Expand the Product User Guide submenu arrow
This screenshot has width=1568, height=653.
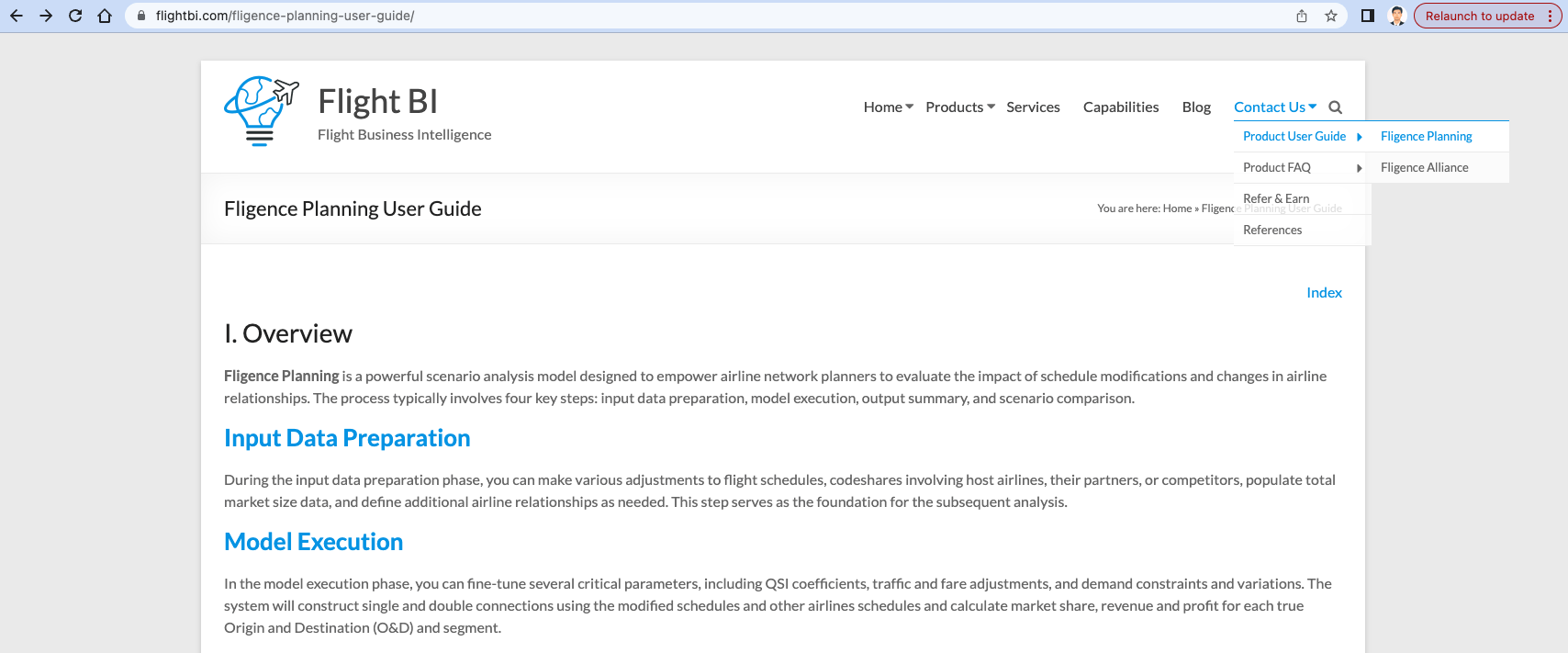1360,137
